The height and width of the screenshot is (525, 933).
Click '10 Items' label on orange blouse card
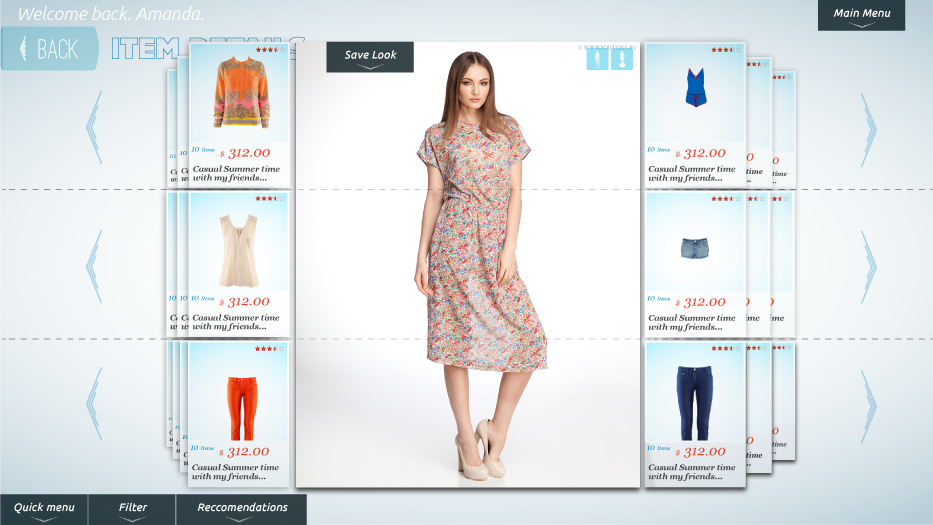[x=203, y=150]
